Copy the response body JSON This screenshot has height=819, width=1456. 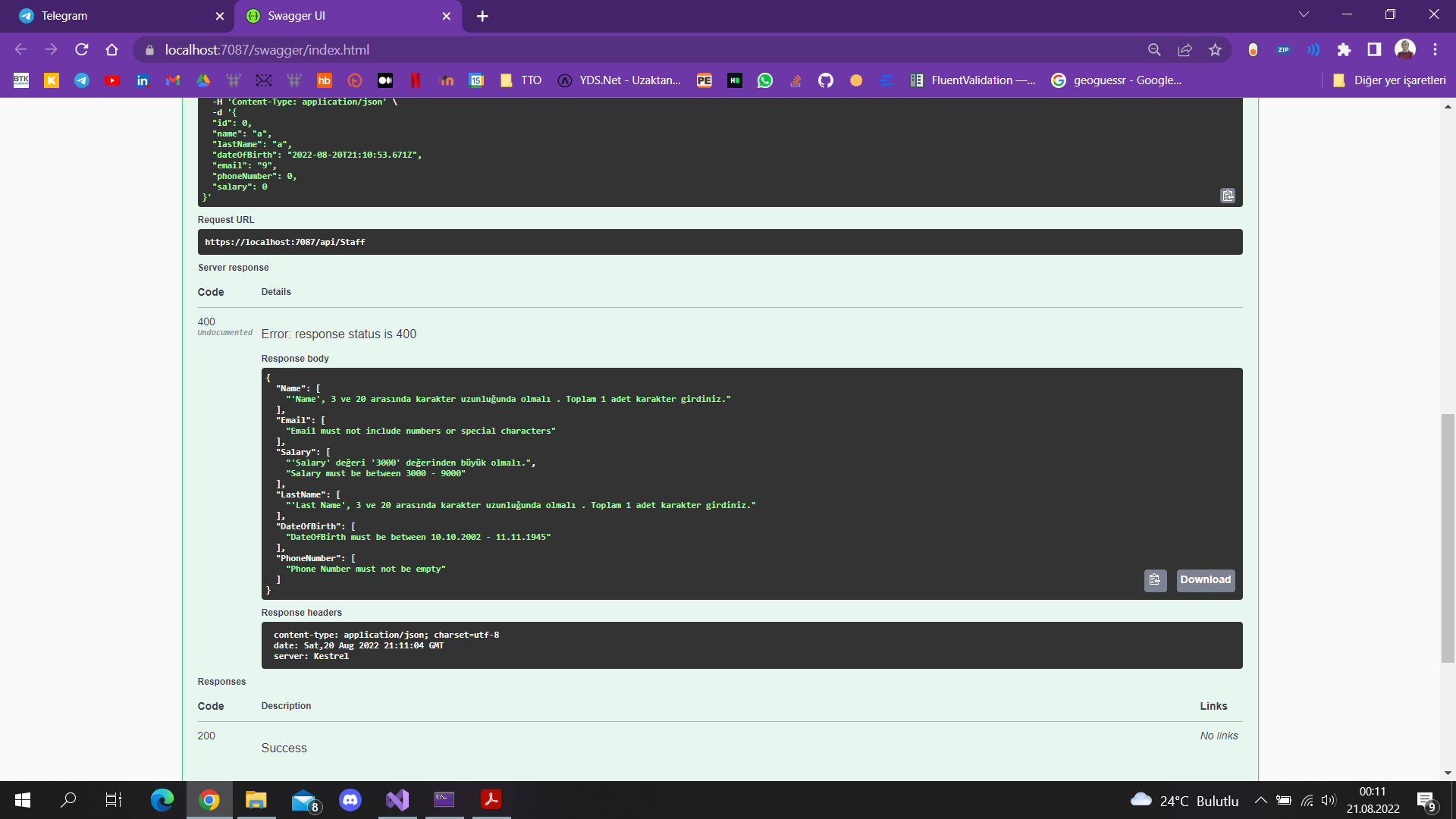(1155, 580)
